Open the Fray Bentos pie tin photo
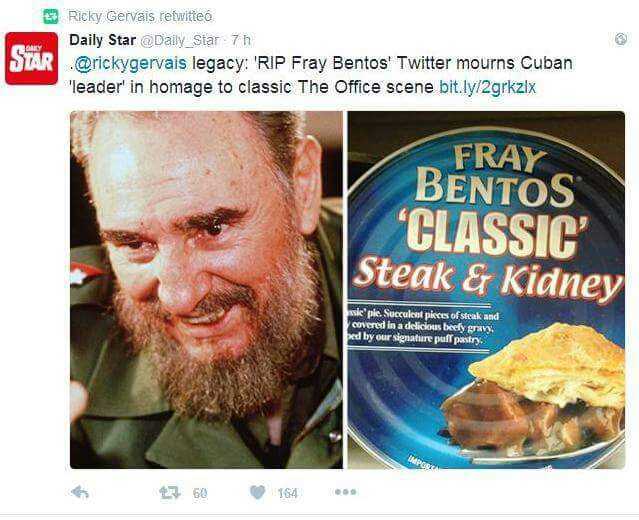Image resolution: width=639 pixels, height=520 pixels. point(486,290)
